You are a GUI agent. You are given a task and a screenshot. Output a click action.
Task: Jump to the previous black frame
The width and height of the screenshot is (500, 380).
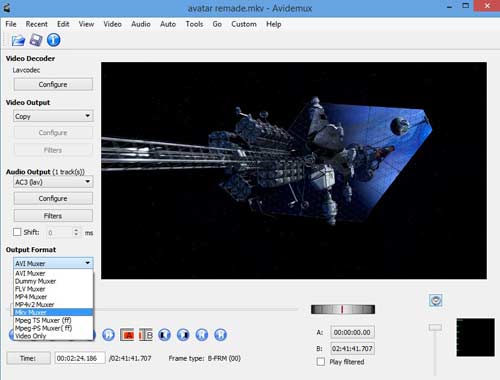pyautogui.click(x=164, y=335)
